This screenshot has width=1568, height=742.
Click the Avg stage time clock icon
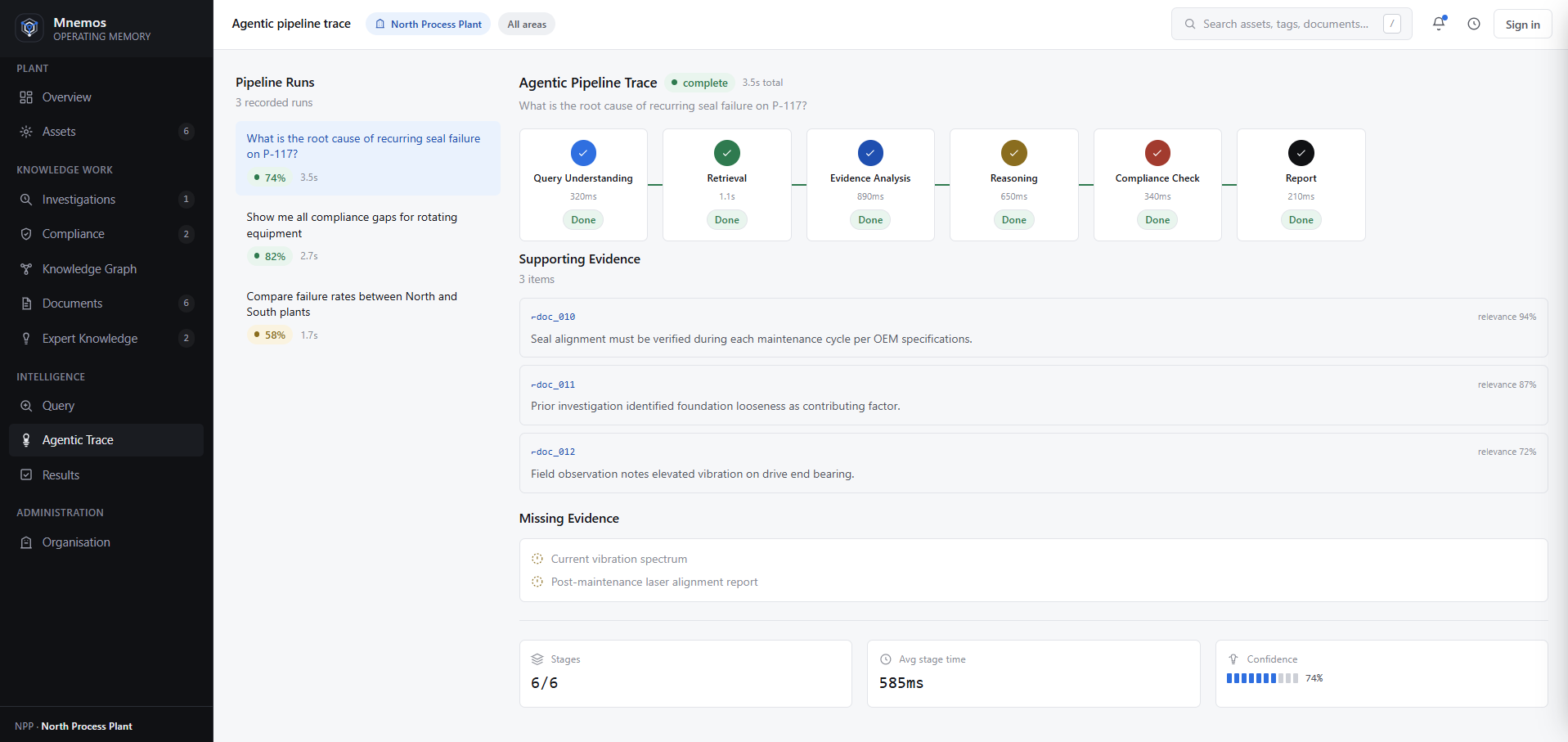[x=885, y=659]
